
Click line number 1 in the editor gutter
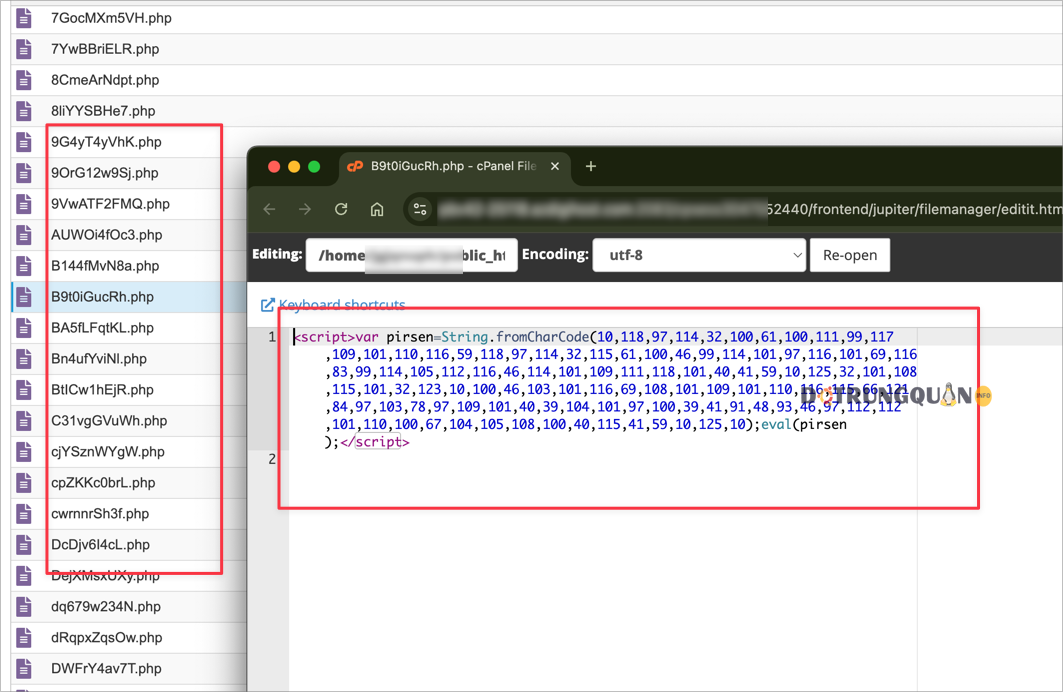coord(272,337)
